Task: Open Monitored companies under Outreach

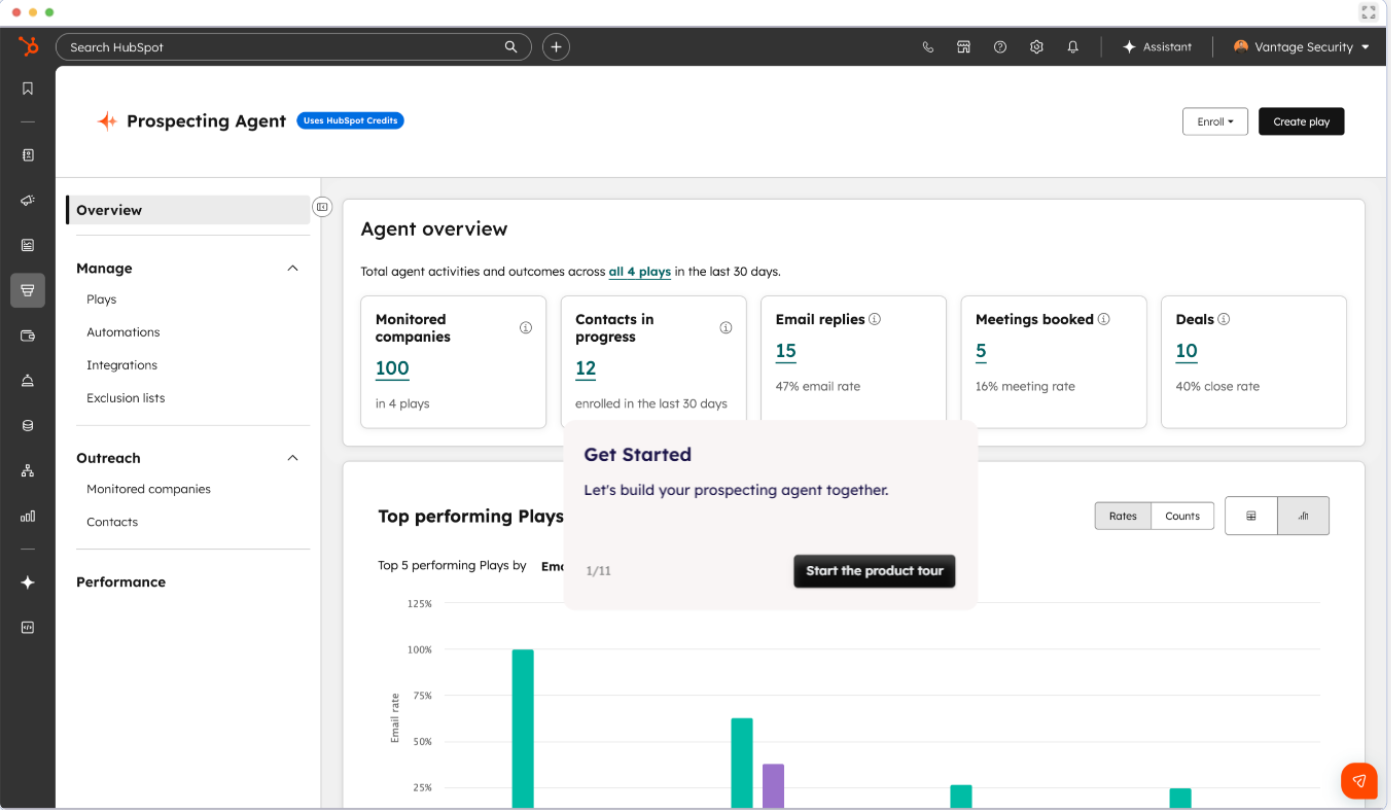Action: [149, 489]
